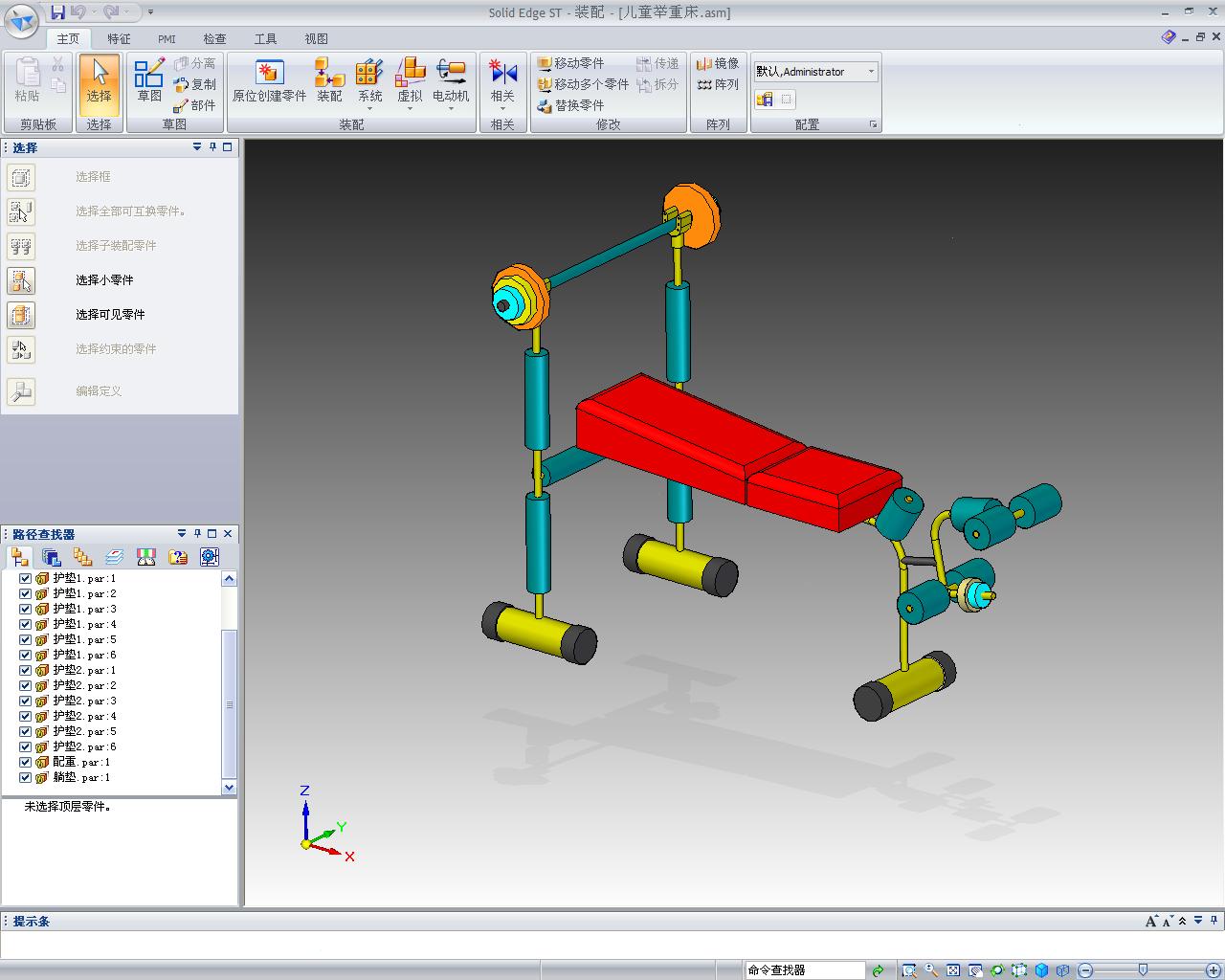
Task: Click the 替换零件 (Replace part) command
Action: pos(571,105)
